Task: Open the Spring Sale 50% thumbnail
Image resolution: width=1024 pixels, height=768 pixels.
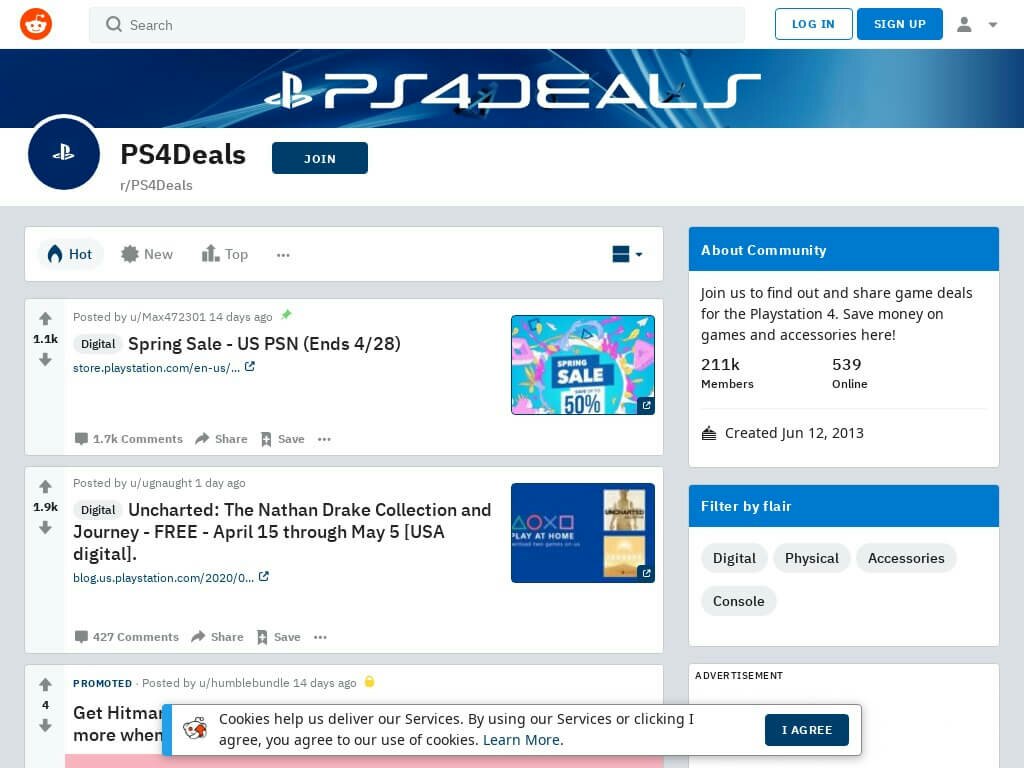Action: click(x=583, y=365)
